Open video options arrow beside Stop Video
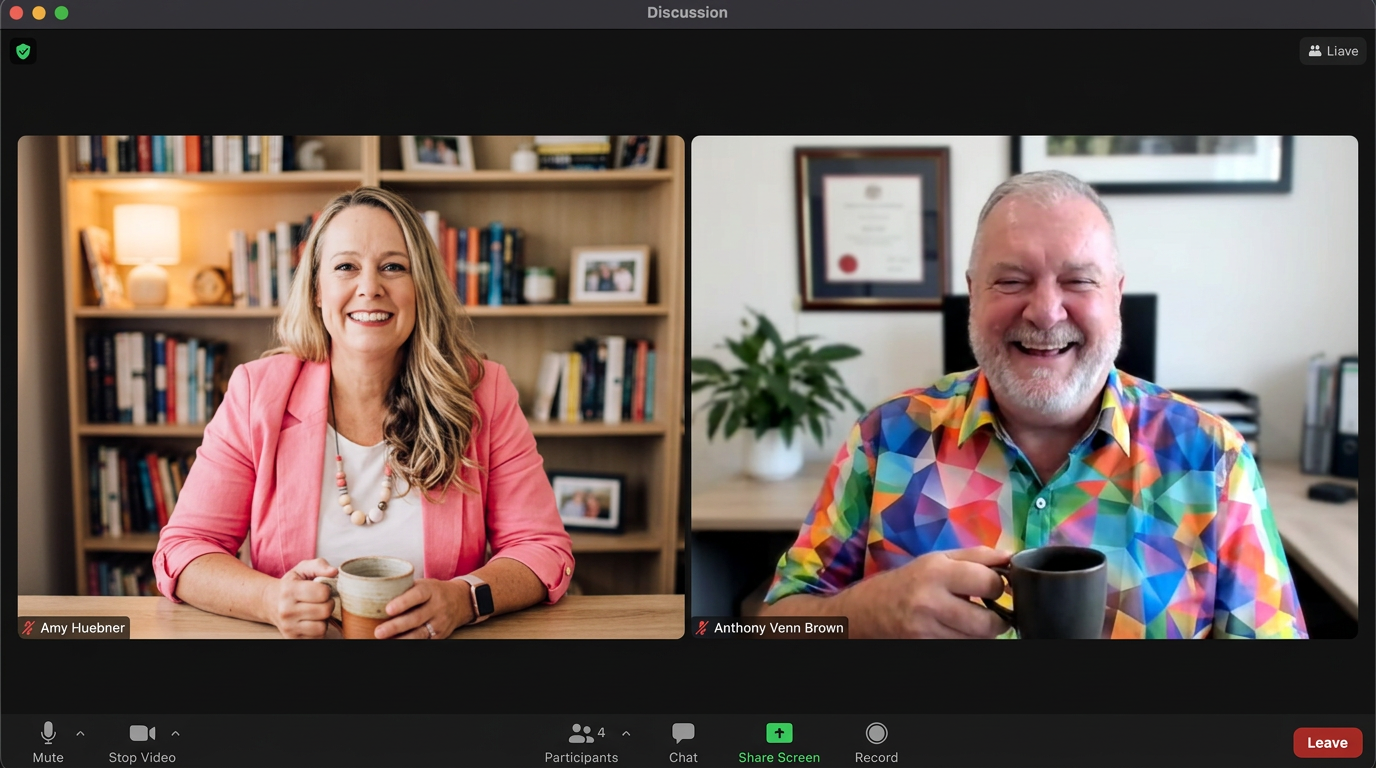The height and width of the screenshot is (768, 1376). (175, 733)
